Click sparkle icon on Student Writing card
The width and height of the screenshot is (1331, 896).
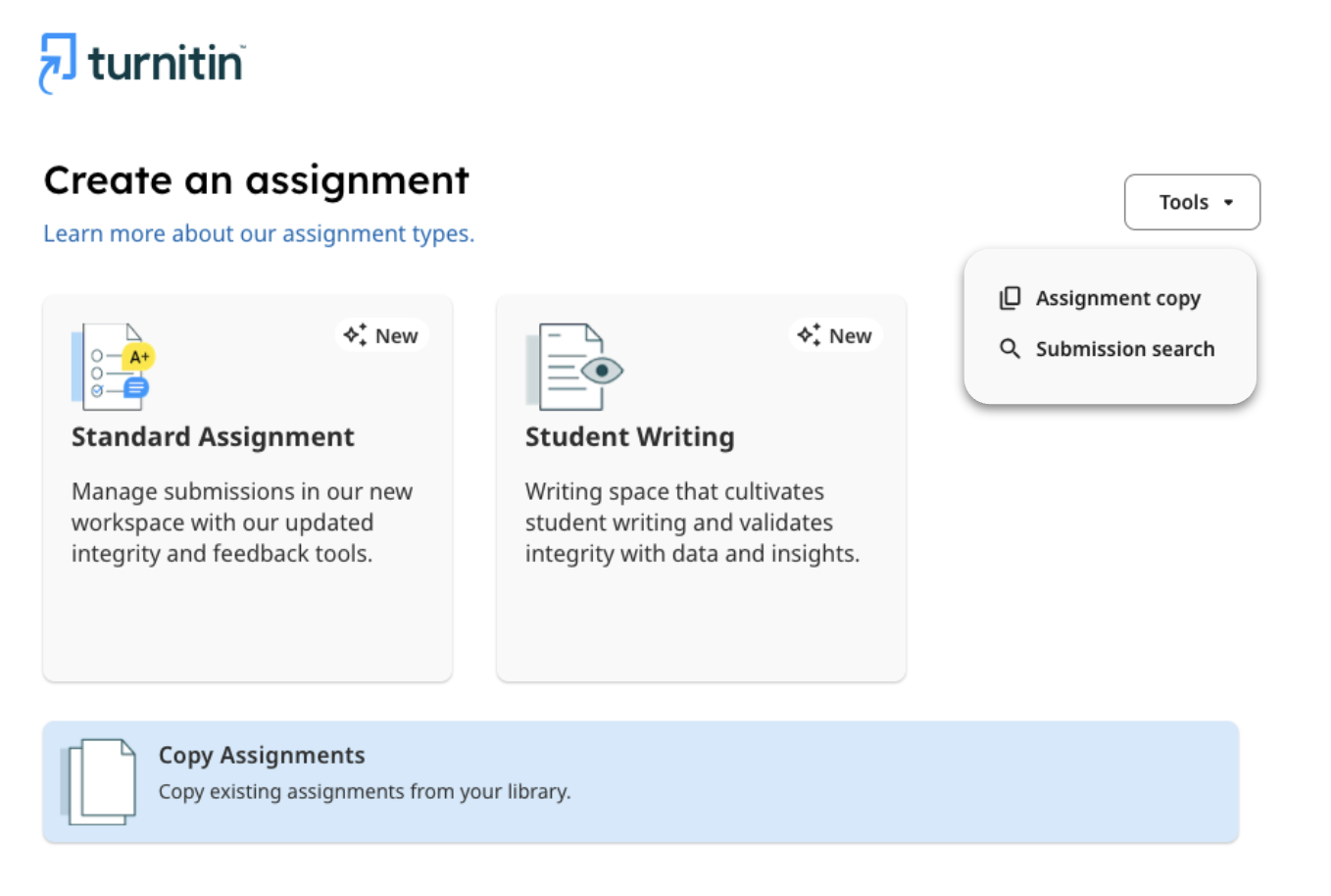[x=809, y=334]
